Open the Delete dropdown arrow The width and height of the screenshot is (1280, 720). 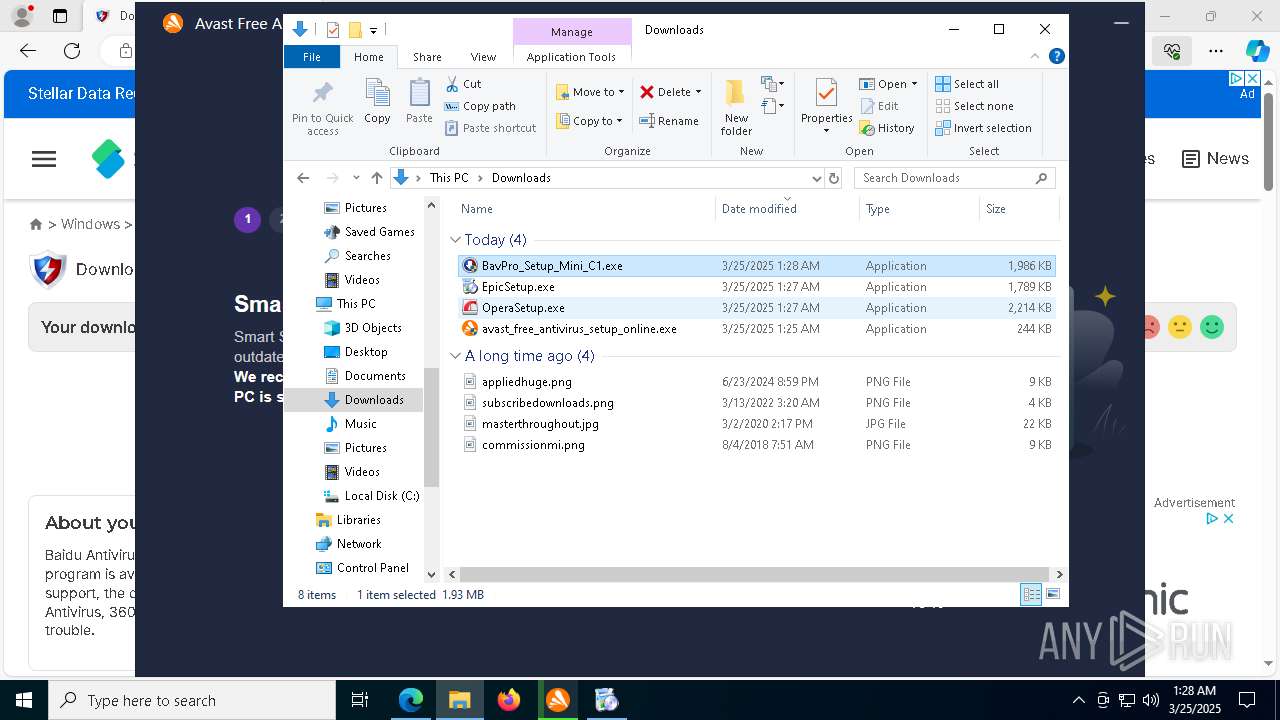click(x=698, y=92)
